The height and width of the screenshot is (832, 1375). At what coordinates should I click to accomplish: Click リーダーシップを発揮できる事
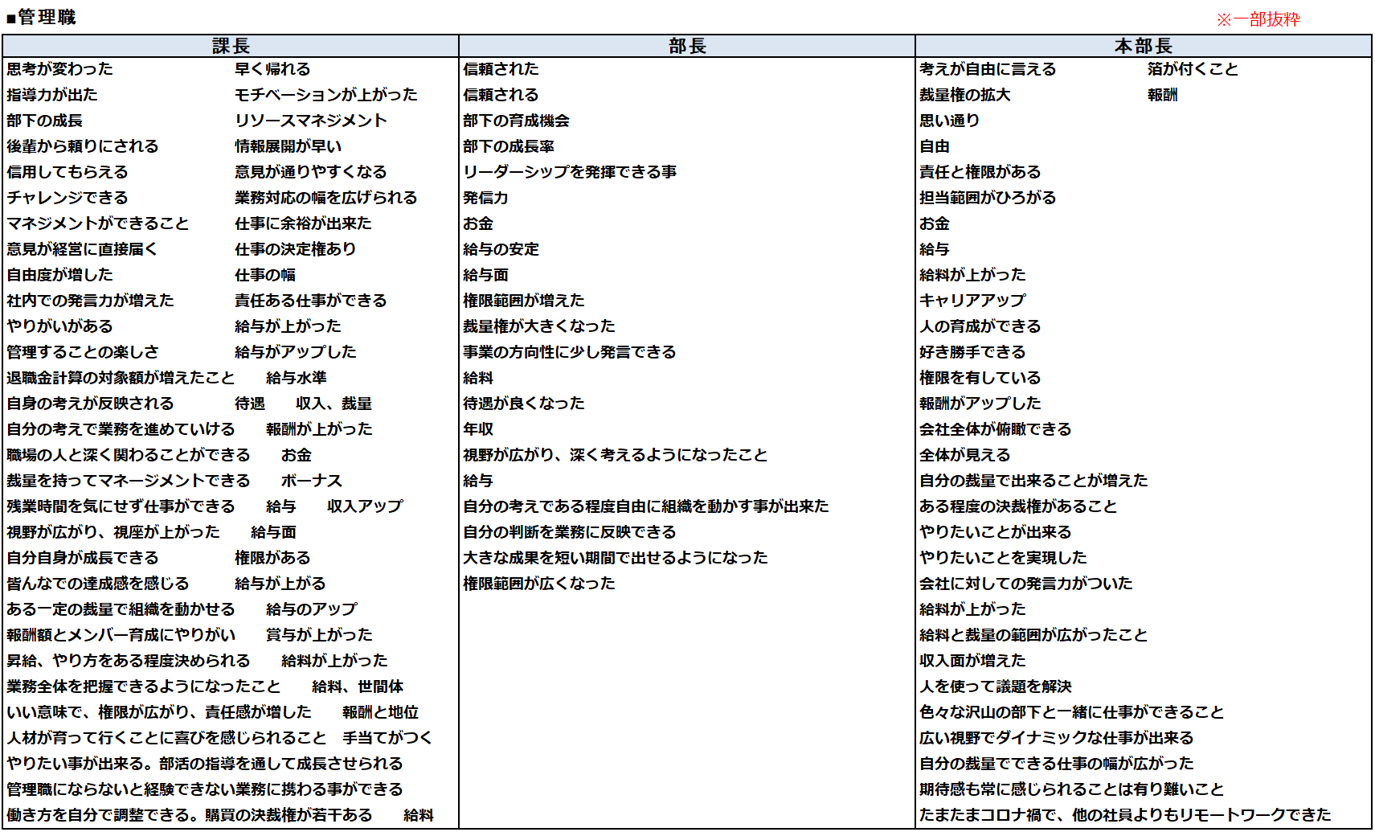[x=570, y=172]
